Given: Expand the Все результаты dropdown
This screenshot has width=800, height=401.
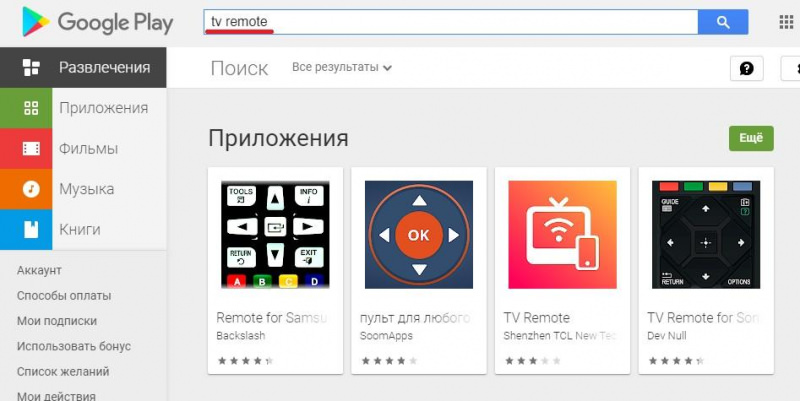Looking at the screenshot, I should pos(342,67).
